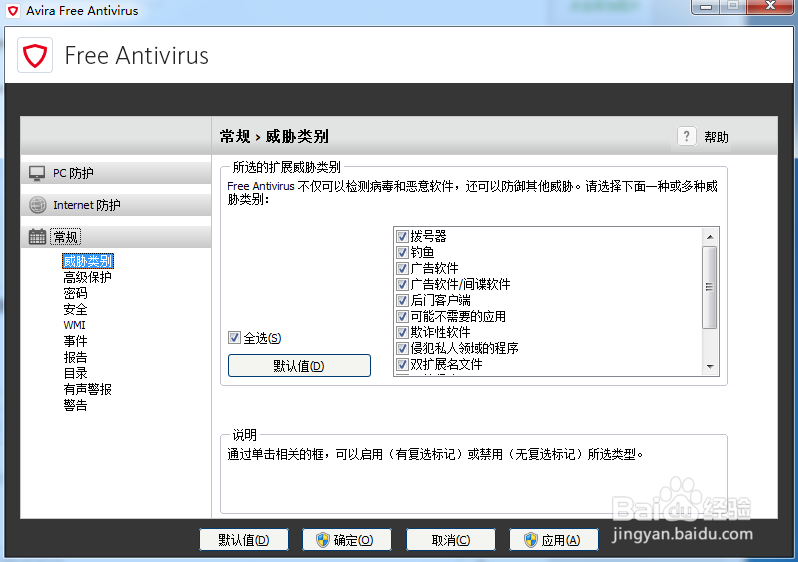Click the threat list scroll up arrow
The width and height of the screenshot is (798, 562).
710,237
